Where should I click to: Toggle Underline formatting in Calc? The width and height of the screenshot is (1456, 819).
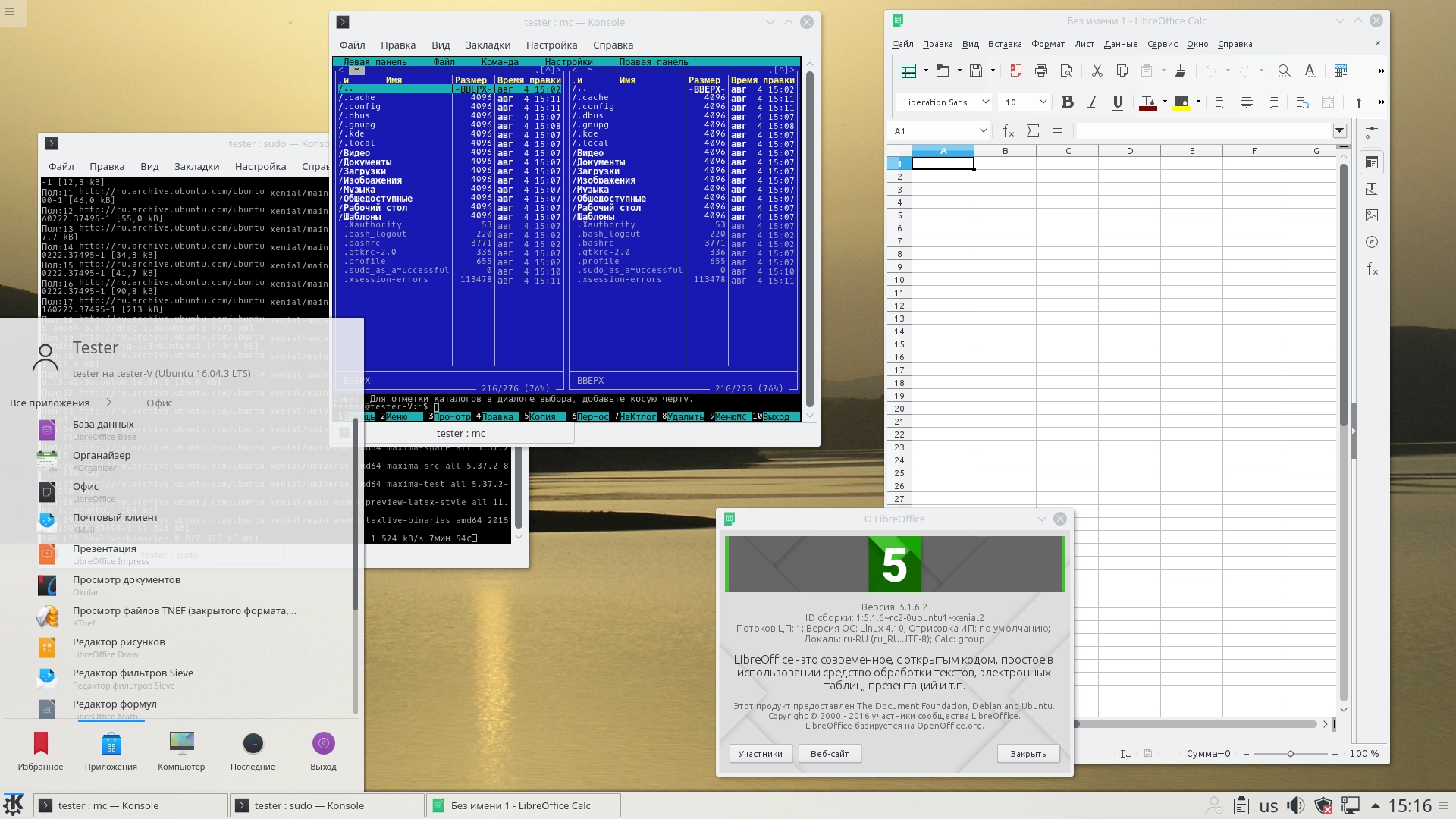pos(1117,102)
